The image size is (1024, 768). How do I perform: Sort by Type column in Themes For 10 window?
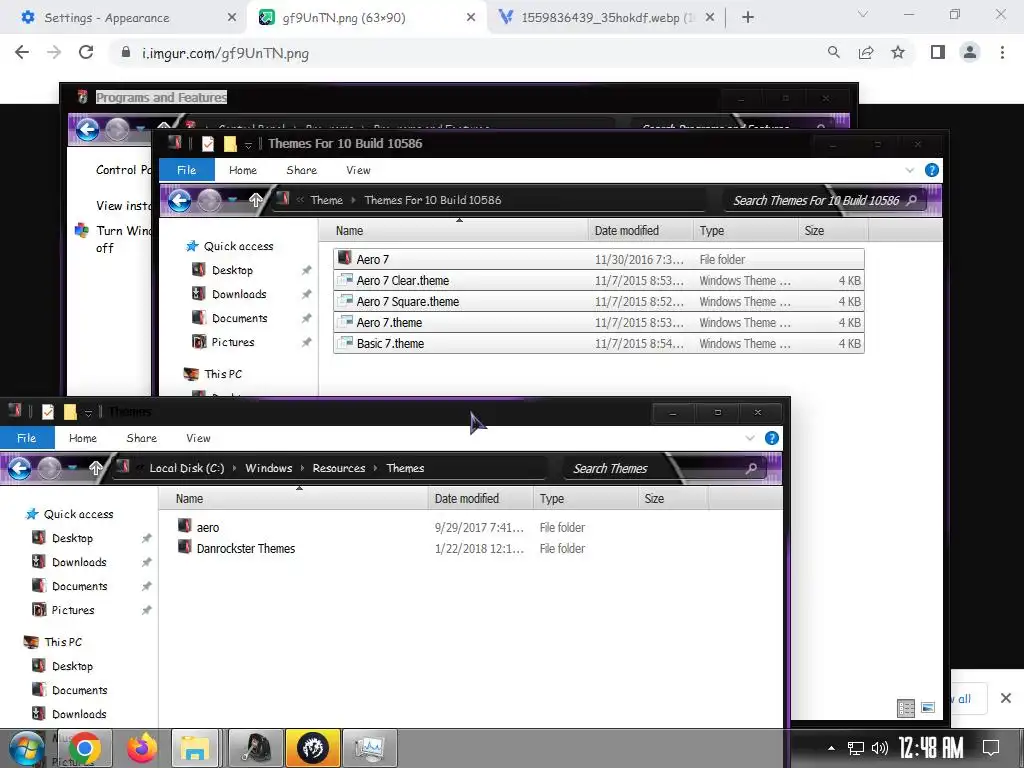(745, 231)
